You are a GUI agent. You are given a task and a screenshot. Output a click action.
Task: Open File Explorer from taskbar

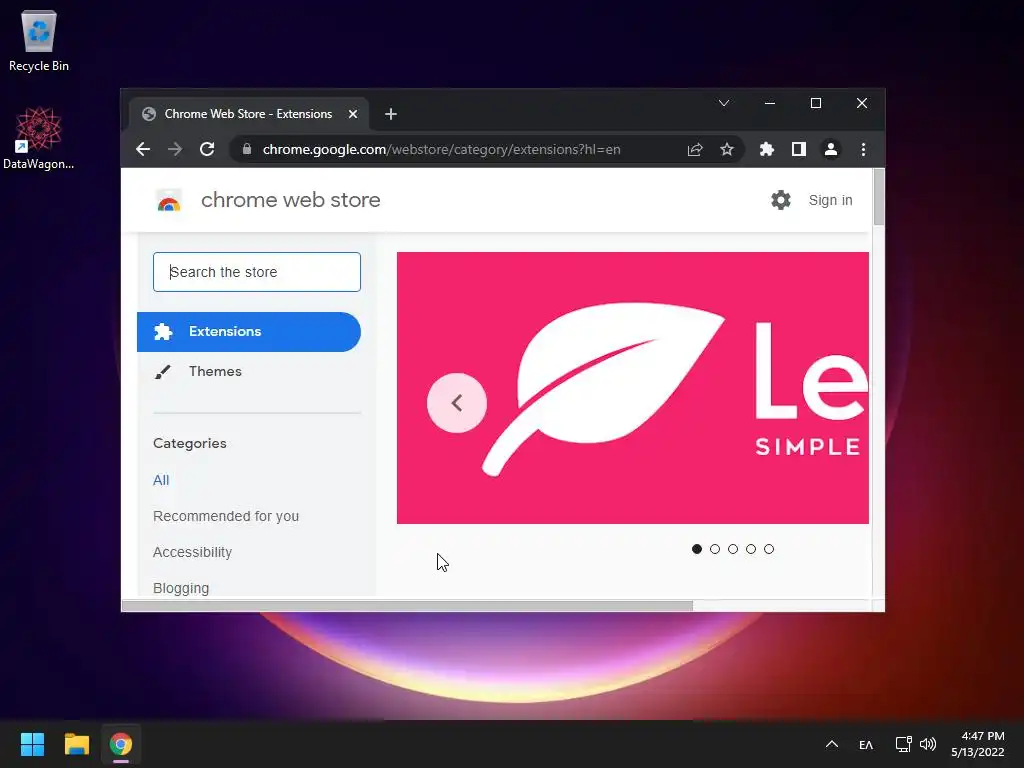pos(76,744)
